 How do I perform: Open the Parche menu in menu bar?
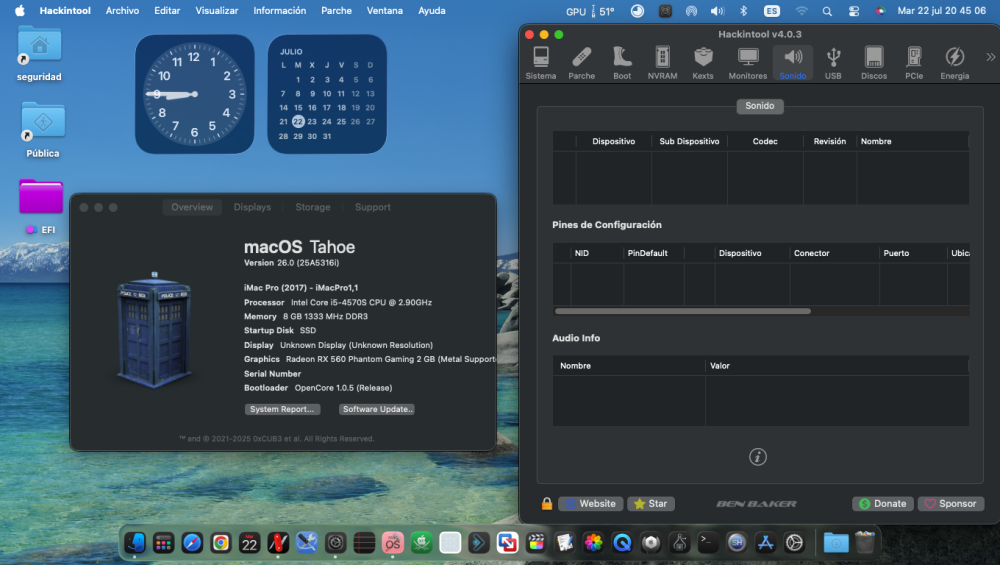(336, 11)
